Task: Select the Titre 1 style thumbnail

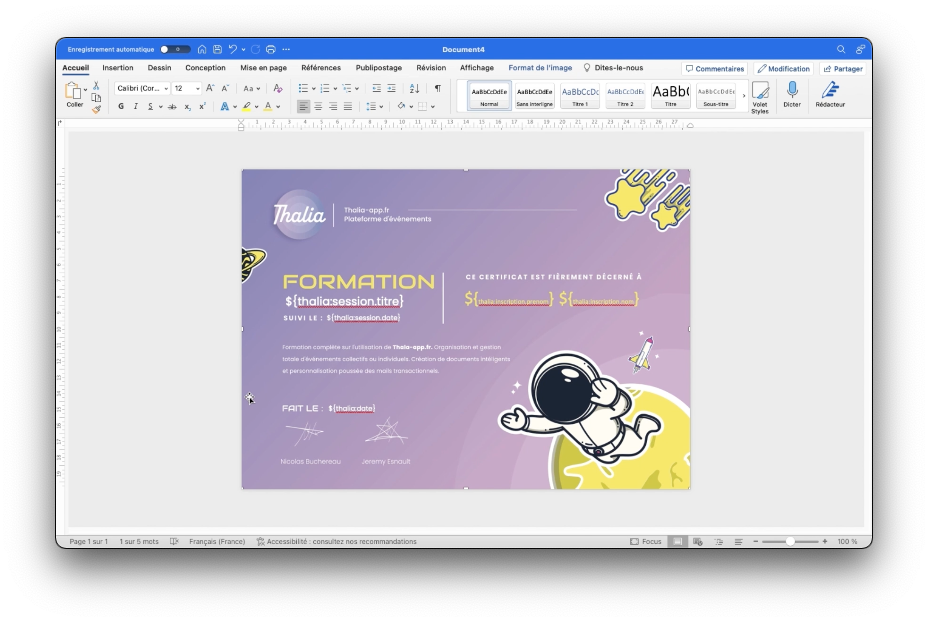Action: pyautogui.click(x=580, y=95)
